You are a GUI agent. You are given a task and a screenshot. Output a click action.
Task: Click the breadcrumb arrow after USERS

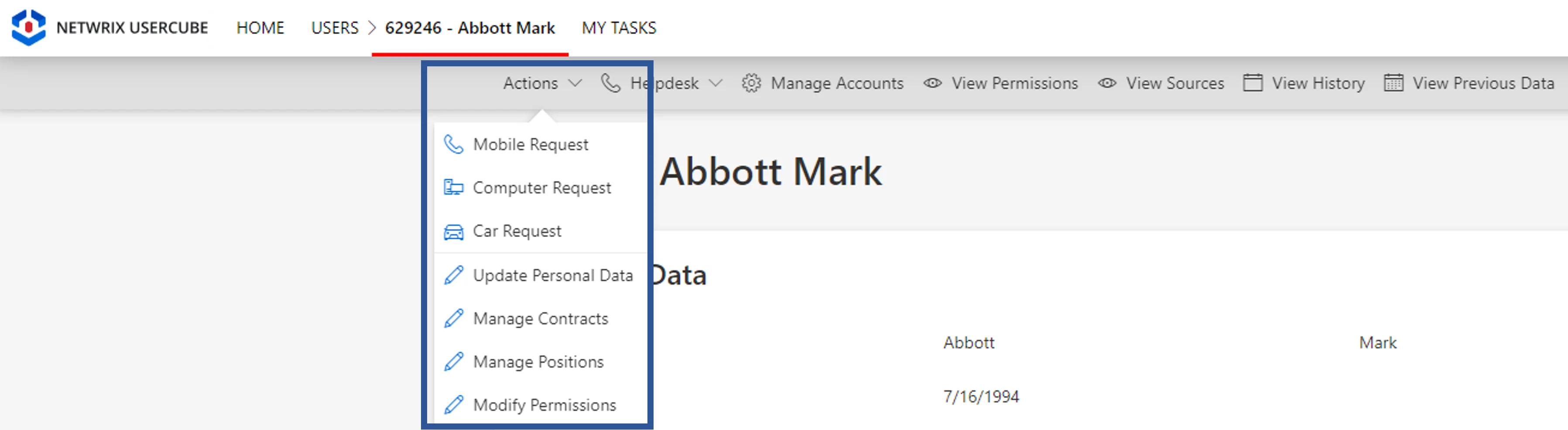(373, 28)
